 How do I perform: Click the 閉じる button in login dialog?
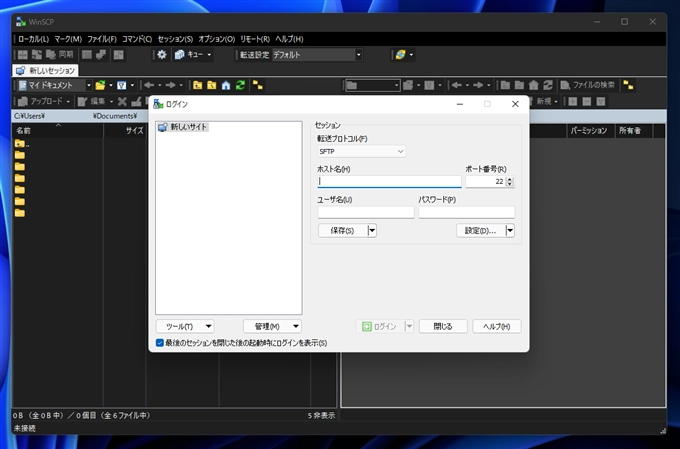442,326
